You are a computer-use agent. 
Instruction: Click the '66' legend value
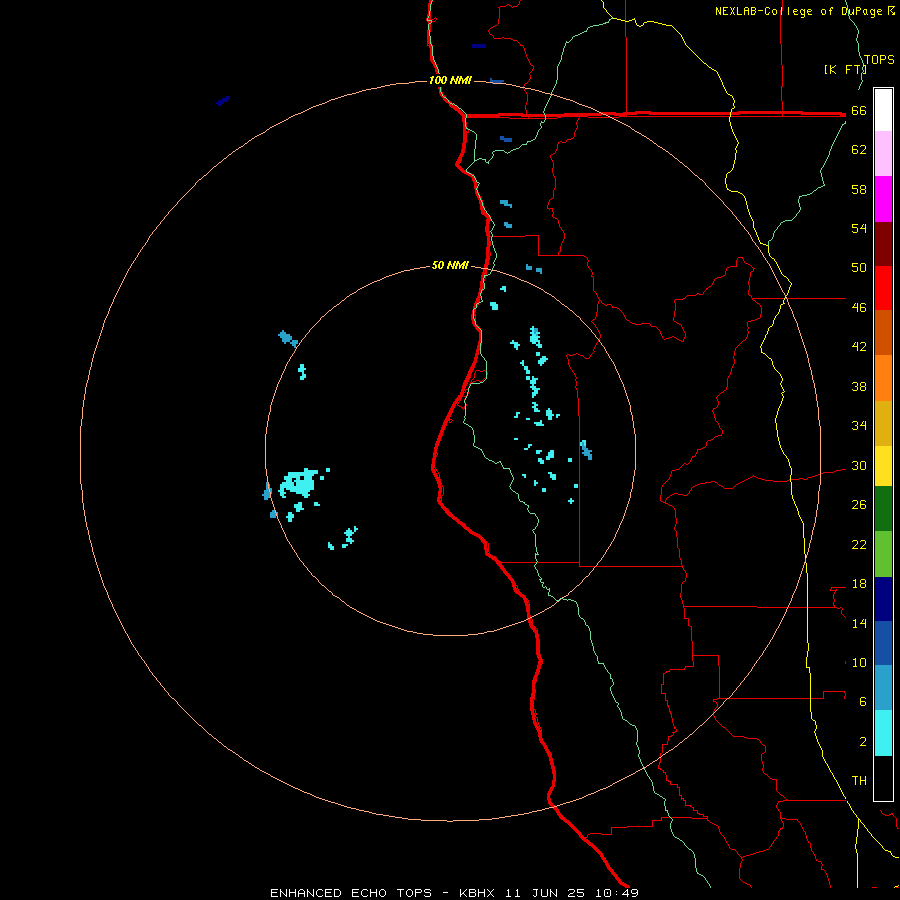(859, 111)
